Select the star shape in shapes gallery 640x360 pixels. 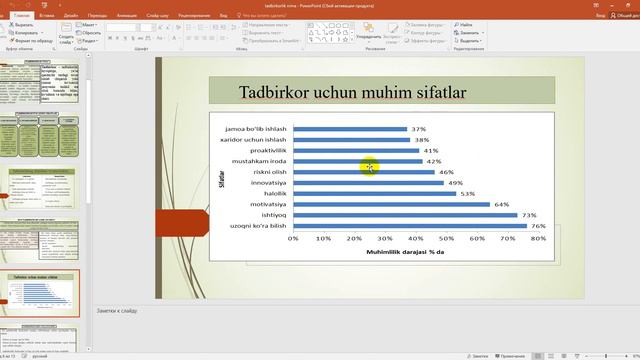pyautogui.click(x=345, y=40)
